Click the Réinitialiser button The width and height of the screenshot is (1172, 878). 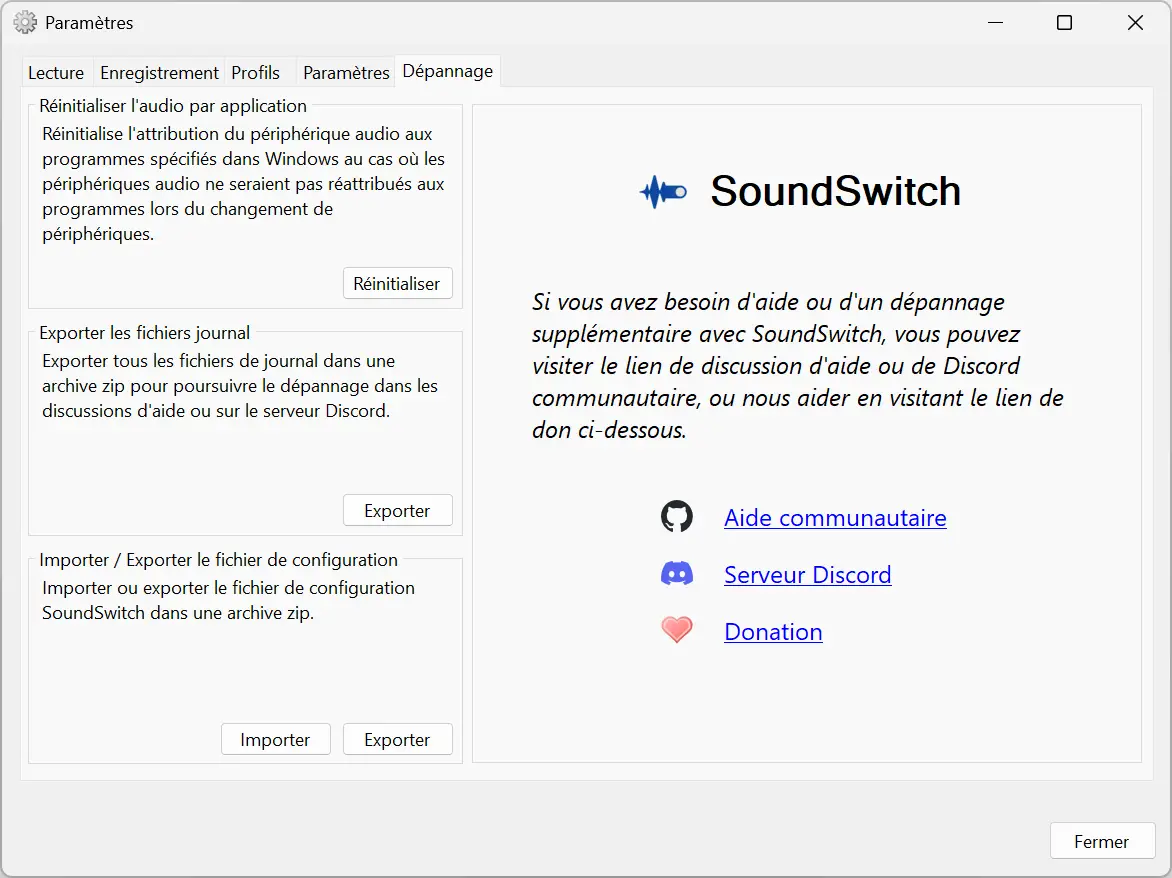(x=398, y=283)
